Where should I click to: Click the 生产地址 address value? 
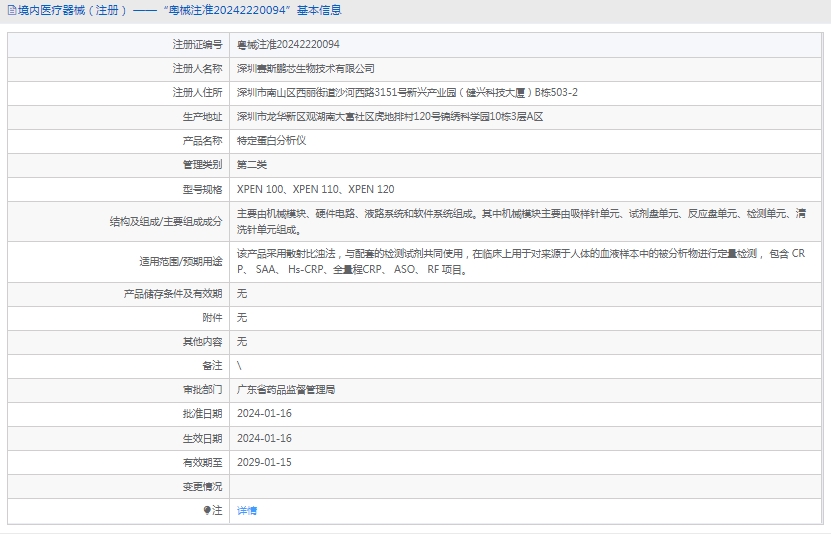point(390,117)
